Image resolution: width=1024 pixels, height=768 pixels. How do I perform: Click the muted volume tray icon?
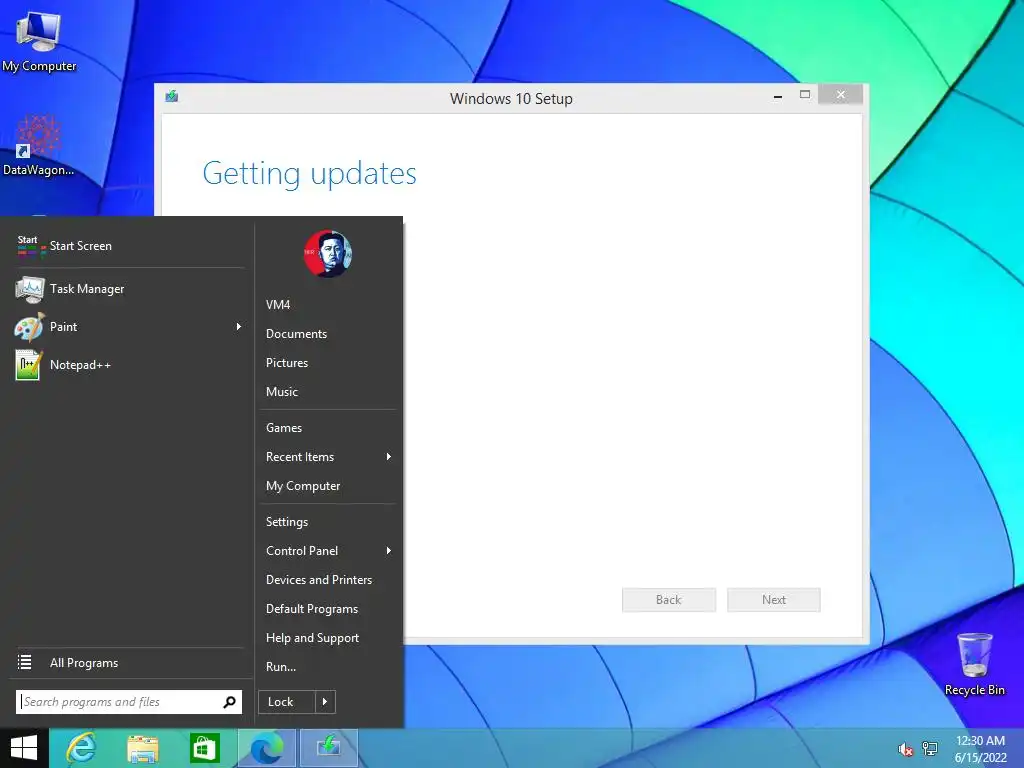click(x=904, y=750)
